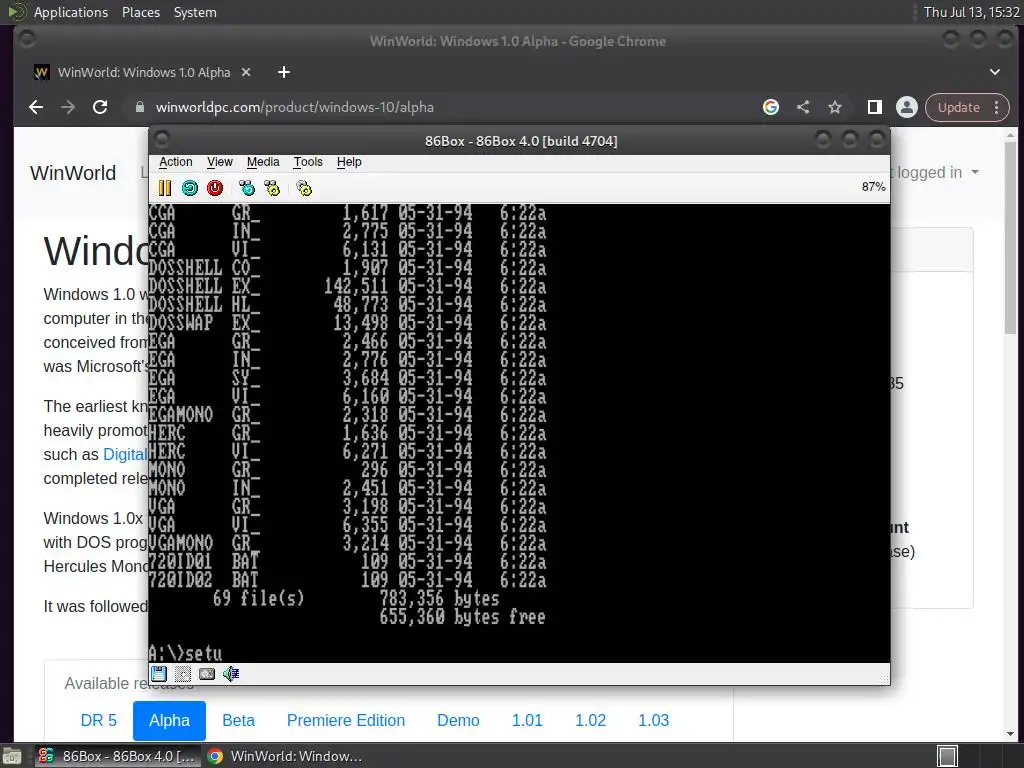This screenshot has width=1024, height=768.
Task: Open the 86Box Action menu
Action: [176, 162]
